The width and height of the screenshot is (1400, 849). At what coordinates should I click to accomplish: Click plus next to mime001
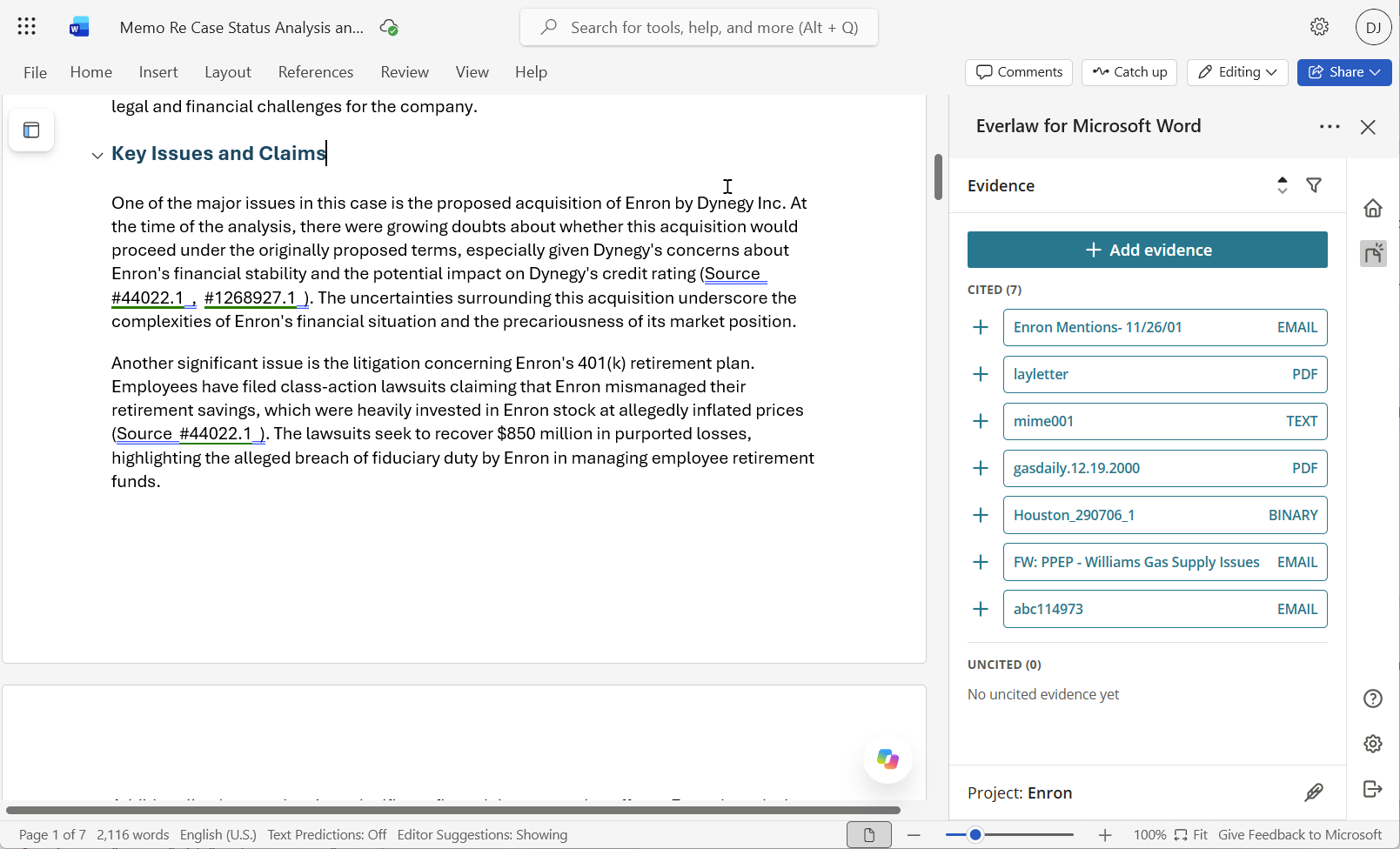[981, 421]
